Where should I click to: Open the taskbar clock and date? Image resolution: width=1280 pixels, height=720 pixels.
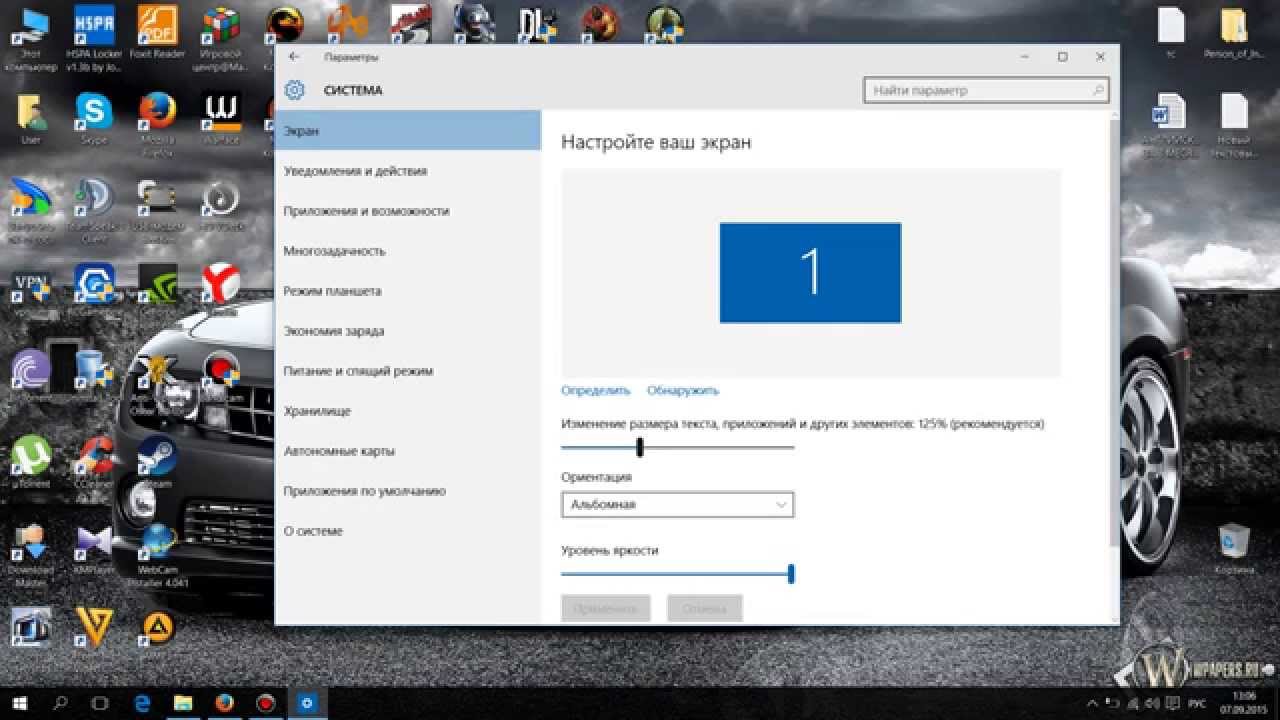point(1244,702)
